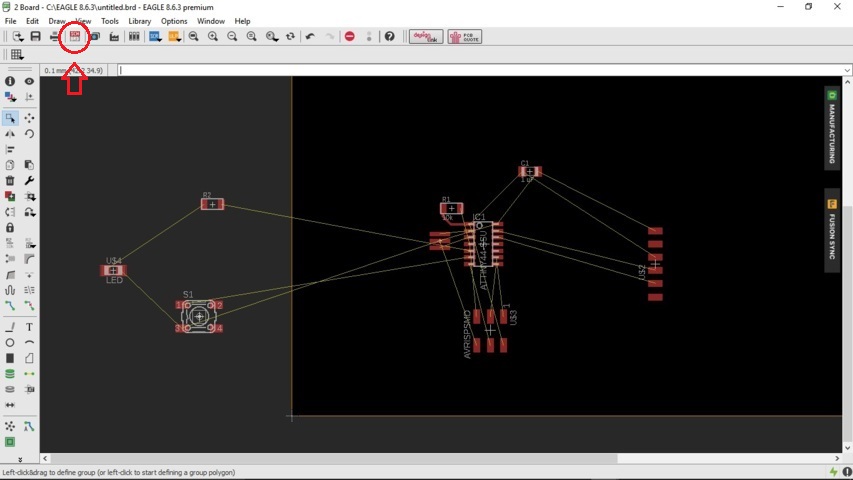Run a script using the SCR icon
This screenshot has height=480, width=853.
pyautogui.click(x=155, y=36)
